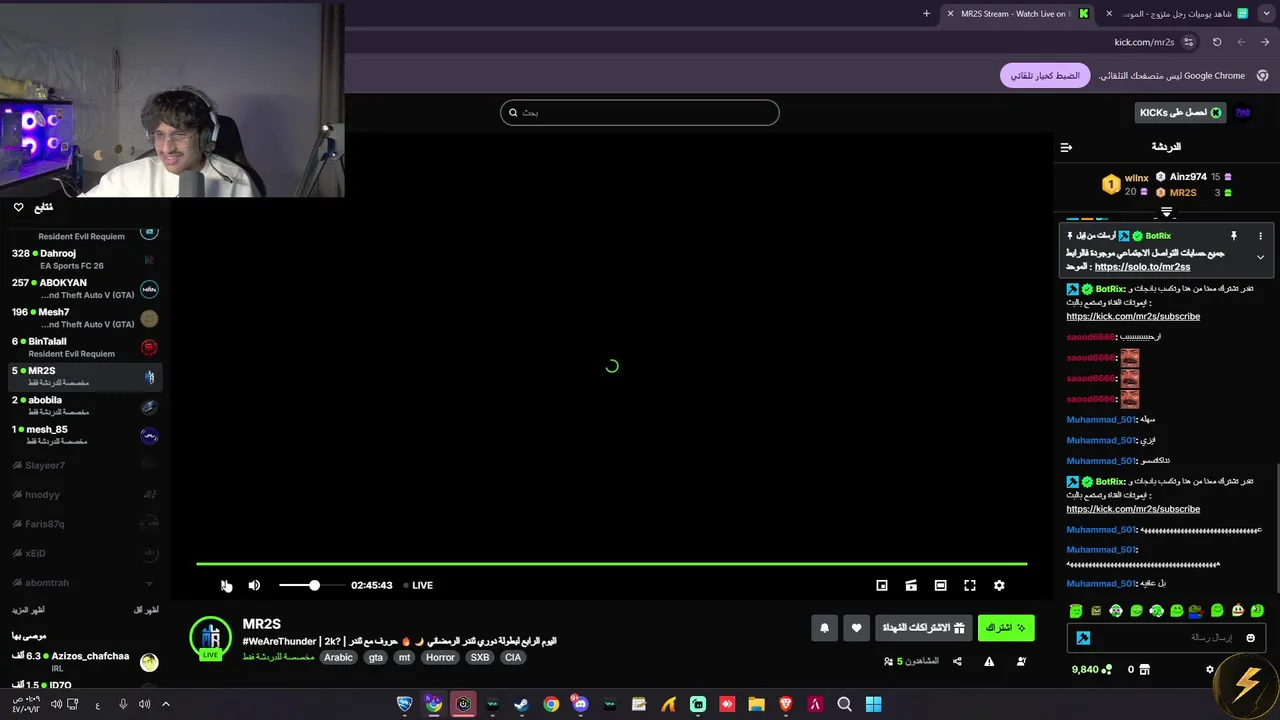Open first kick.com/mr2s/subscribe link in chat

[x=1133, y=316]
